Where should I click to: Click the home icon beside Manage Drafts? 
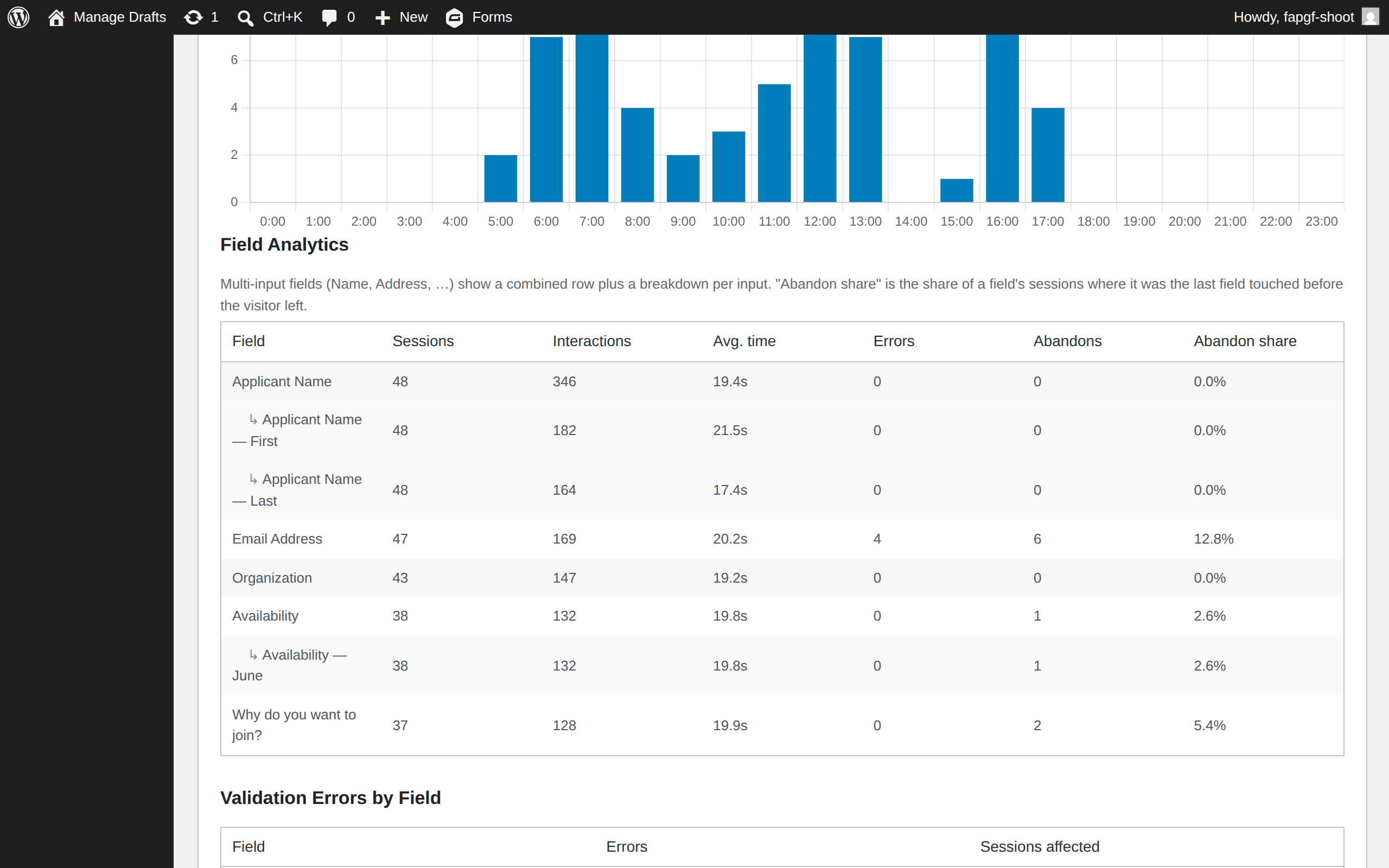(x=56, y=17)
